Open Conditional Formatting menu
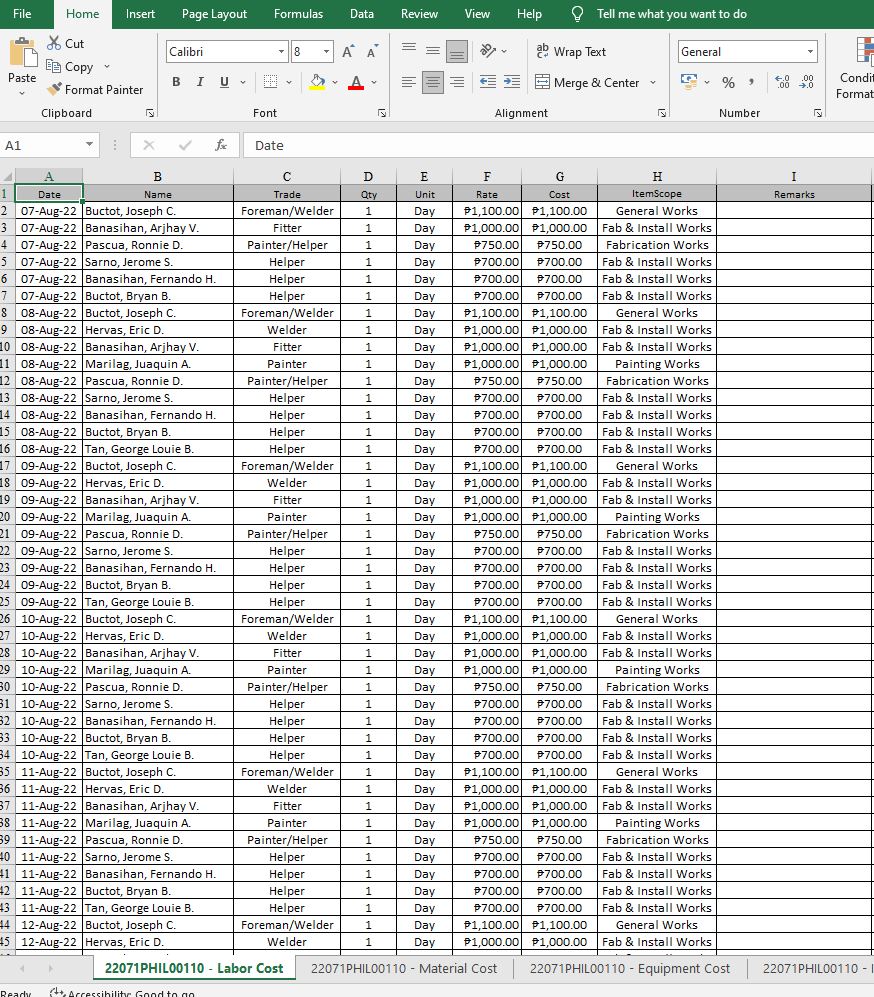This screenshot has width=874, height=997. pyautogui.click(x=856, y=68)
